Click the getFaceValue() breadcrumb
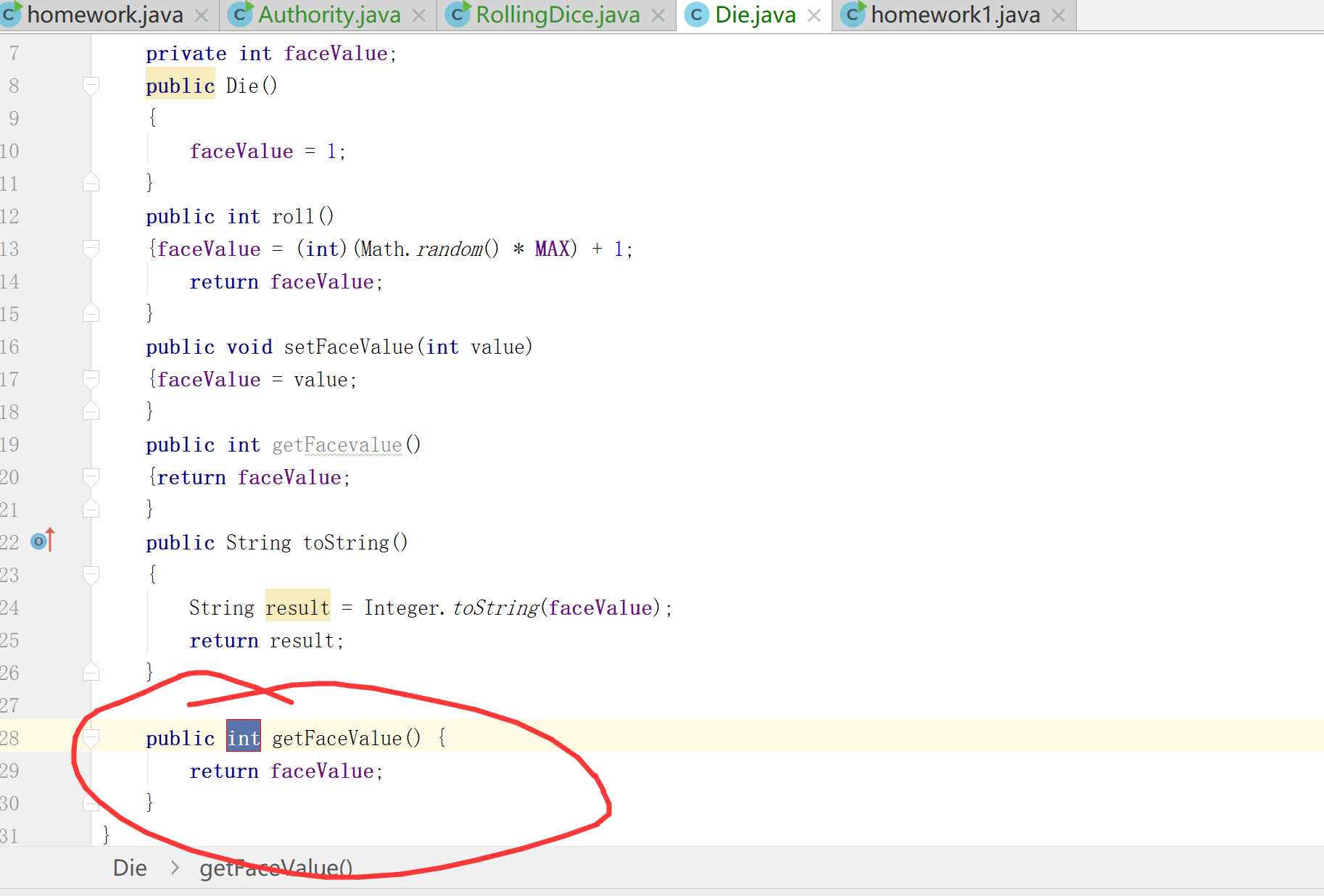This screenshot has height=896, width=1324. (x=276, y=868)
